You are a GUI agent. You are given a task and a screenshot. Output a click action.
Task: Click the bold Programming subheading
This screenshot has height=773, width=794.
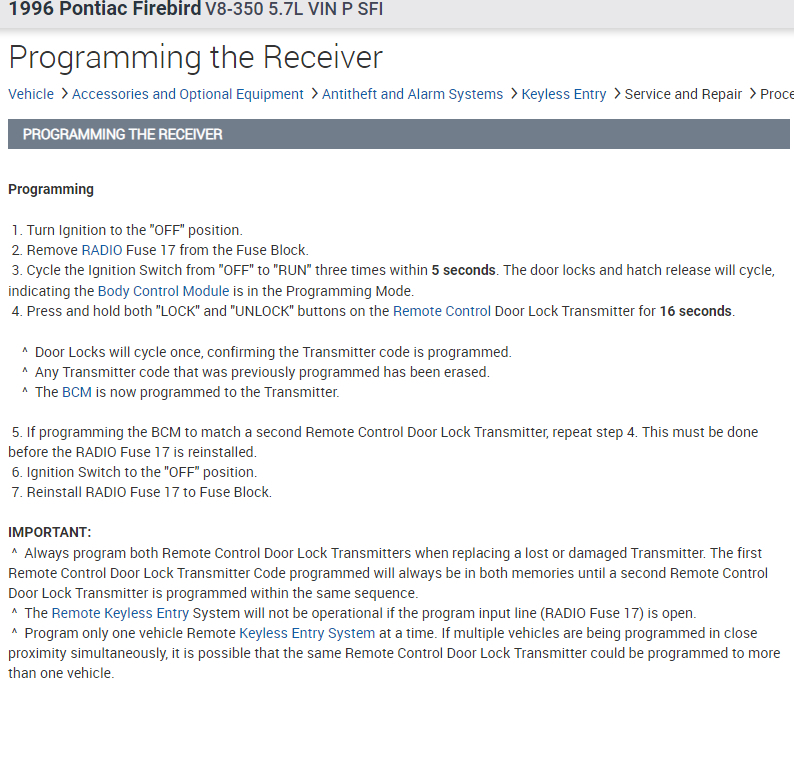tap(51, 189)
